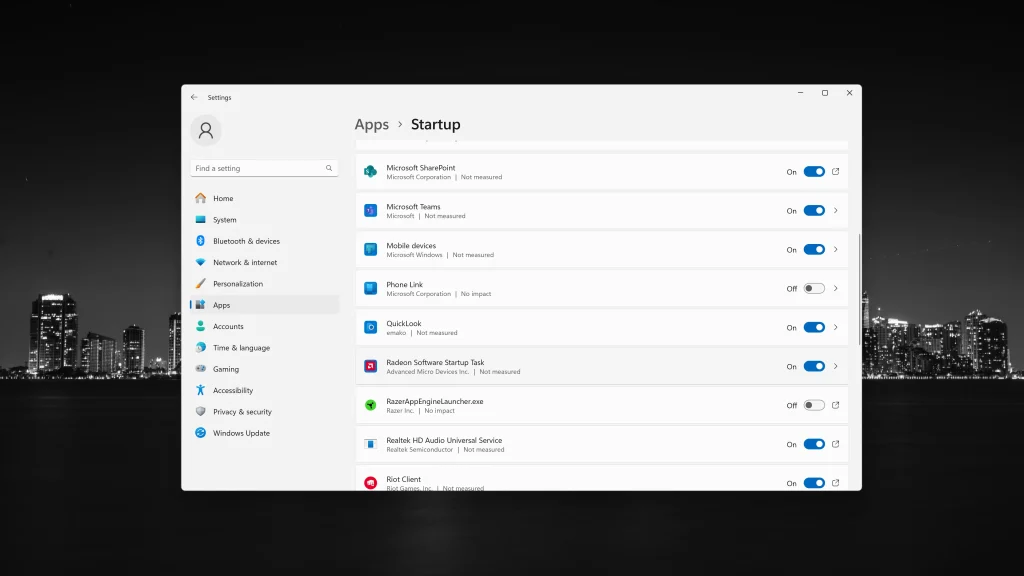This screenshot has width=1024, height=576.
Task: Enable Phone Link startup toggle
Action: 814,288
